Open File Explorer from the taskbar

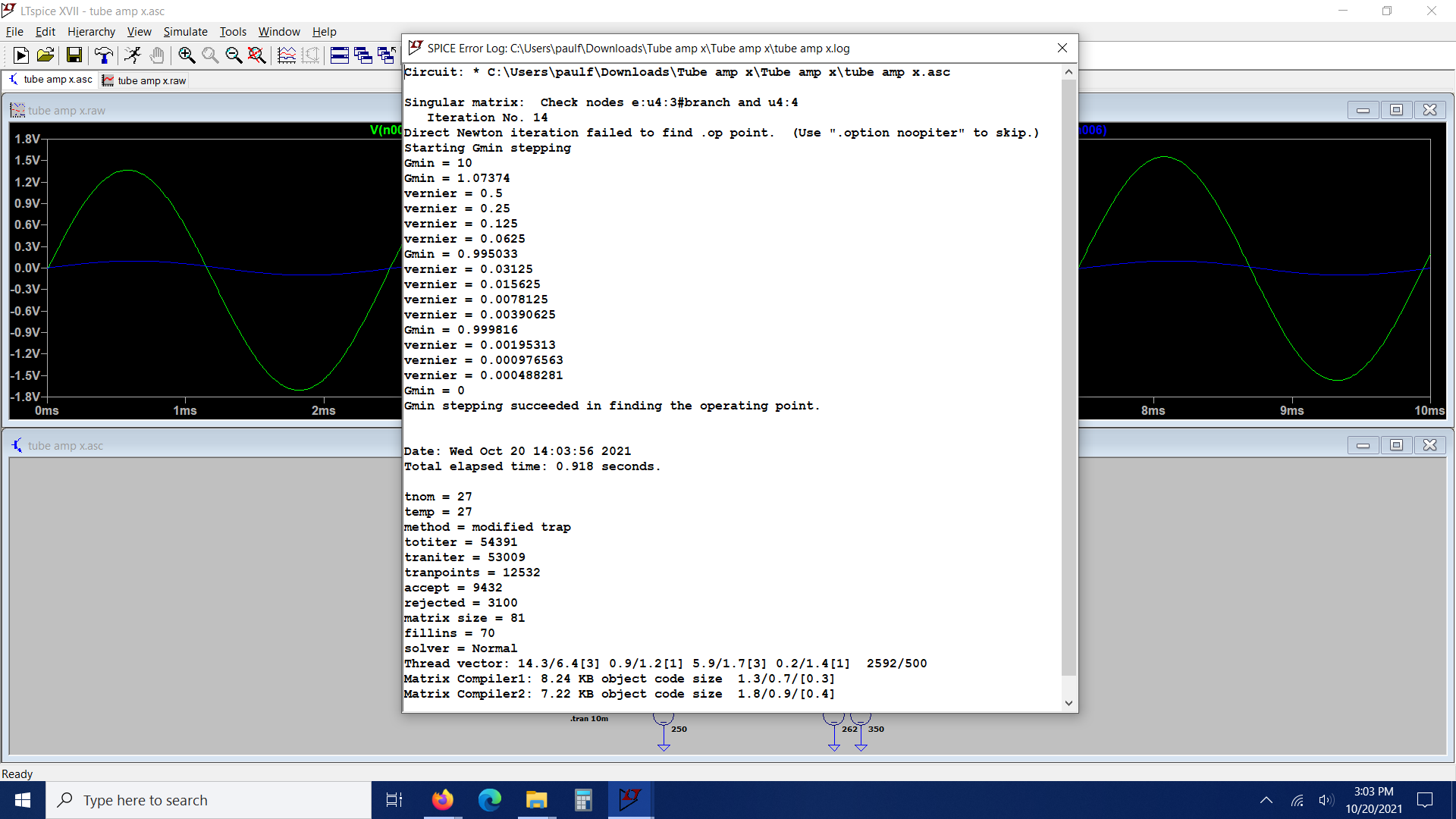[x=536, y=800]
